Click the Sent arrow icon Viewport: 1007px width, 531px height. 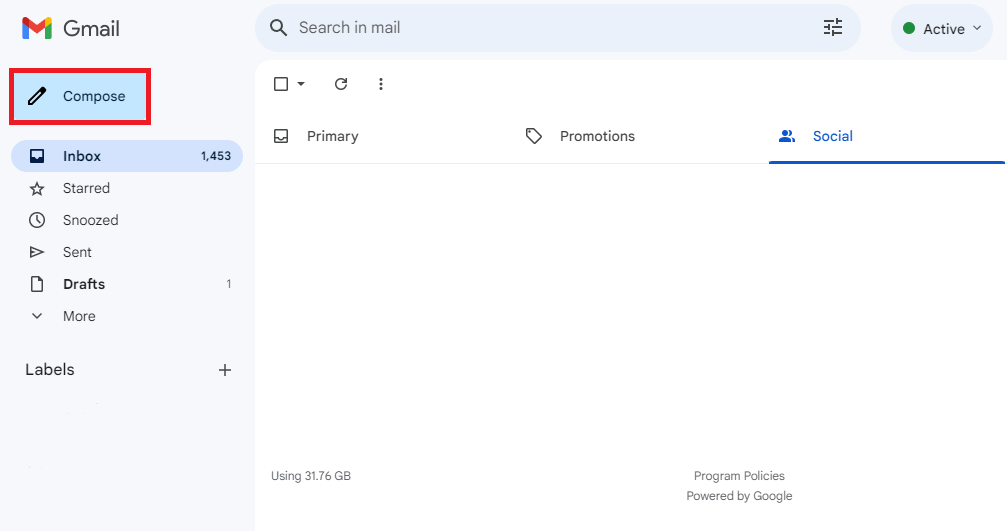37,252
